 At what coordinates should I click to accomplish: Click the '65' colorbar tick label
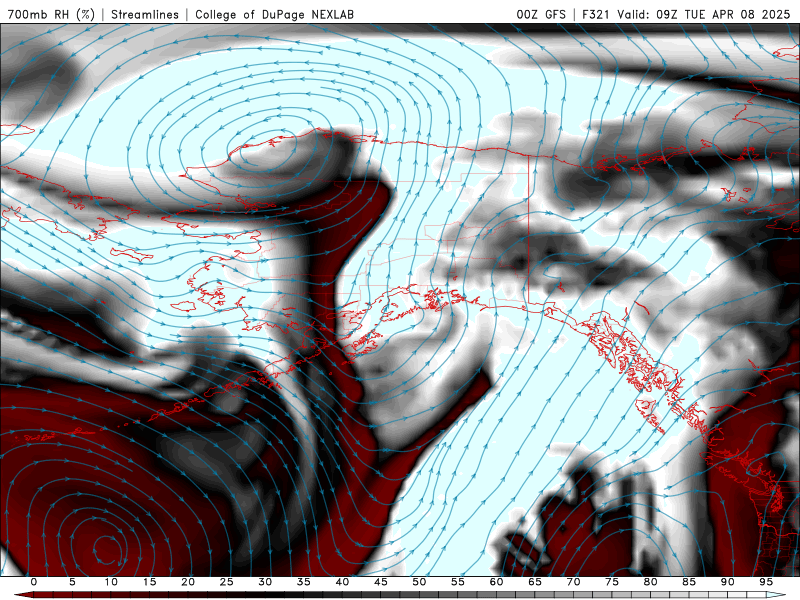pyautogui.click(x=535, y=582)
